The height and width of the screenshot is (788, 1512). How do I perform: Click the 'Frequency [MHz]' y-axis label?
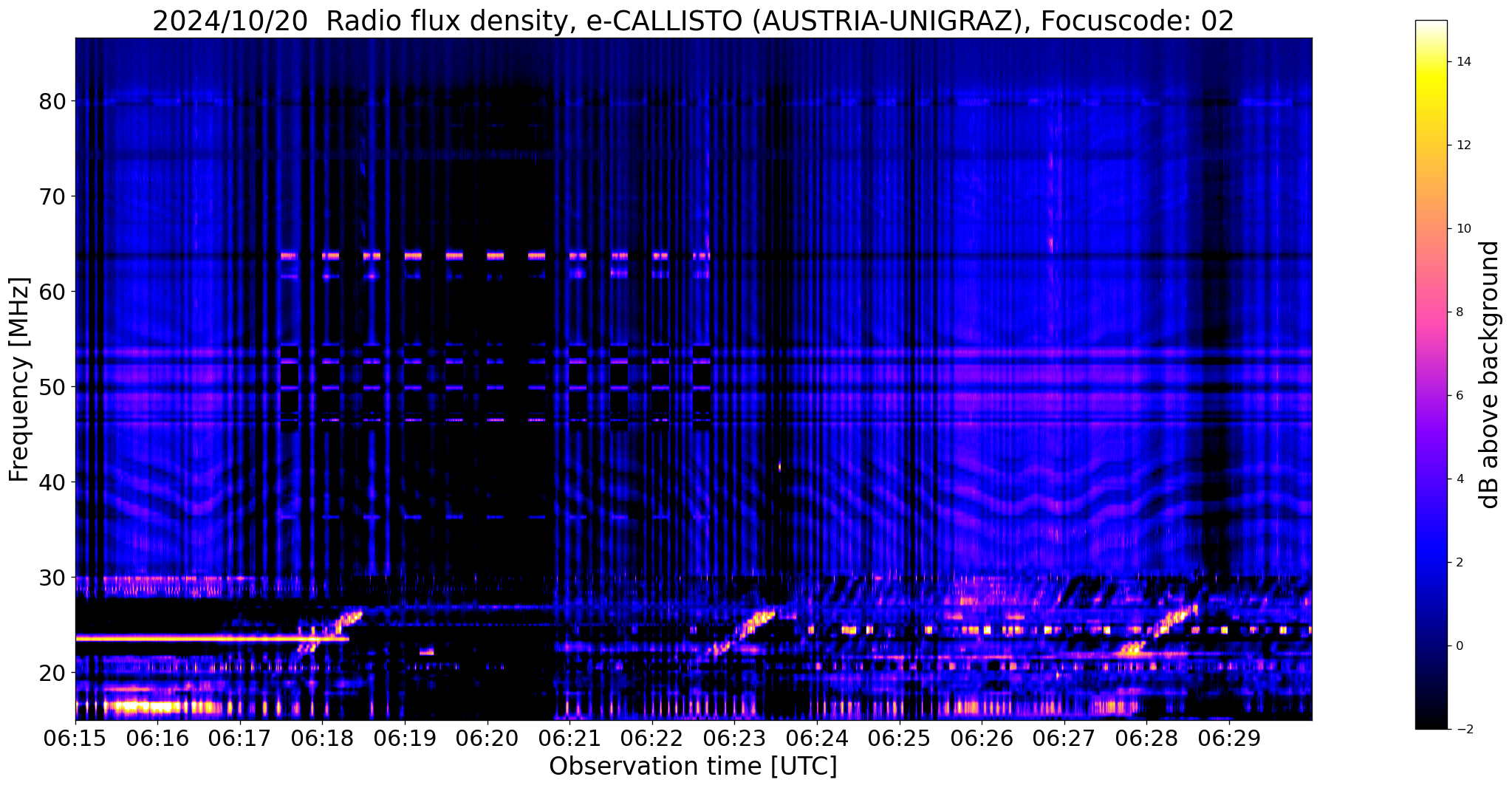(19, 380)
